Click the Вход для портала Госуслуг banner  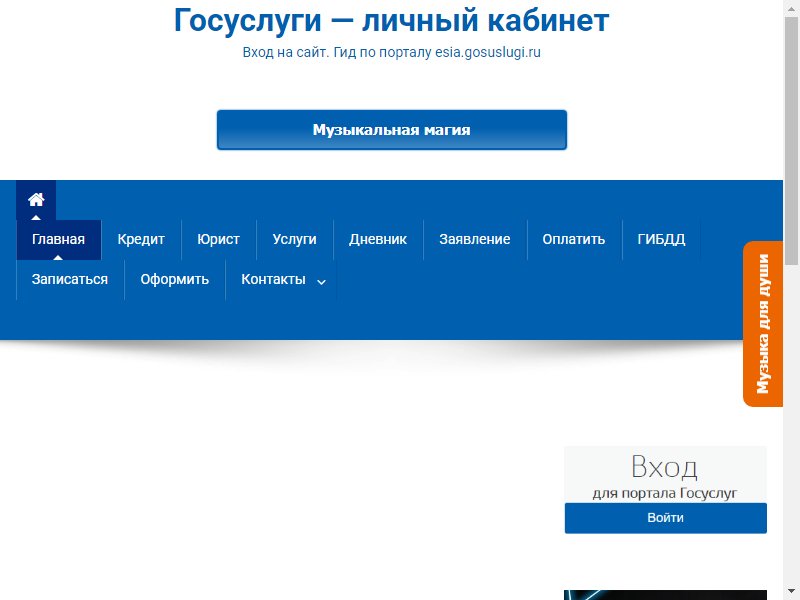(665, 474)
